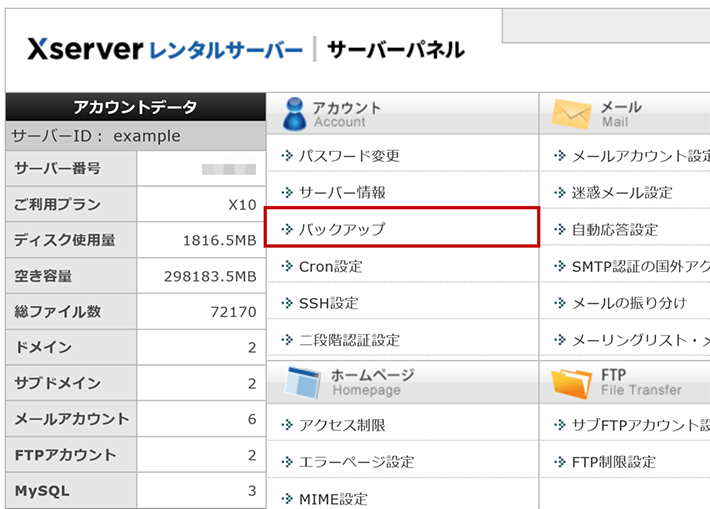Click the サーバーID example text
This screenshot has height=509, width=710.
point(96,136)
